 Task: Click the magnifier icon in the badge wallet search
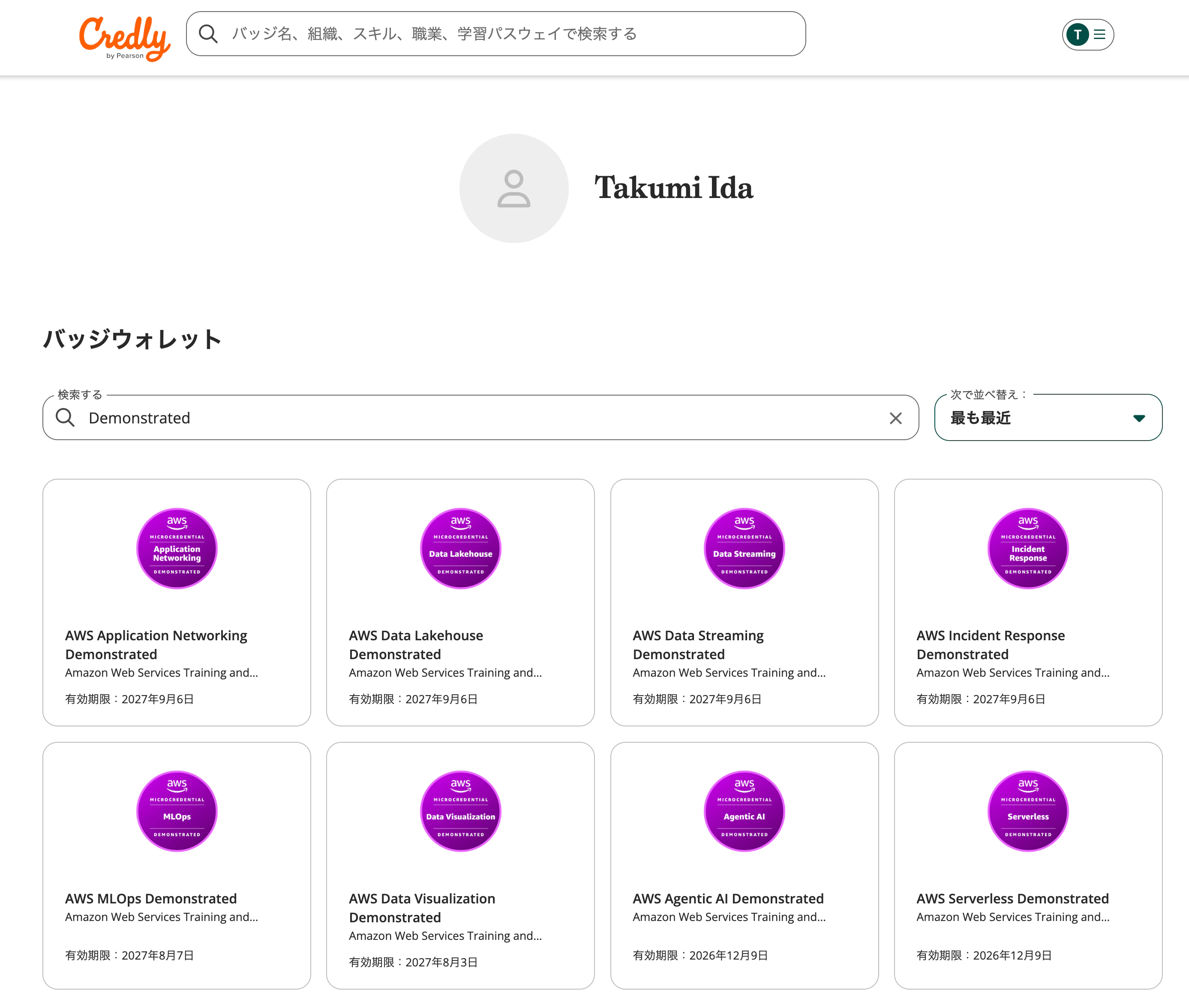point(65,418)
